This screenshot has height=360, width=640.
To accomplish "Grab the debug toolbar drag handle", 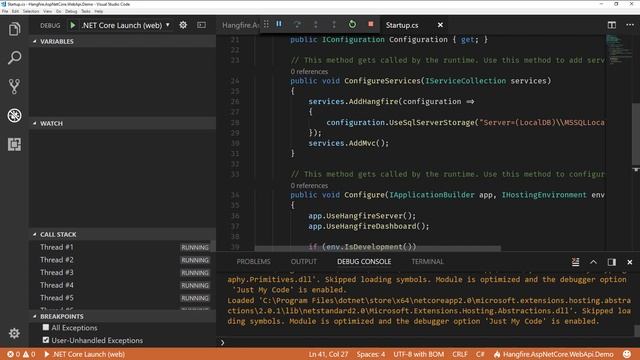I will coord(266,24).
